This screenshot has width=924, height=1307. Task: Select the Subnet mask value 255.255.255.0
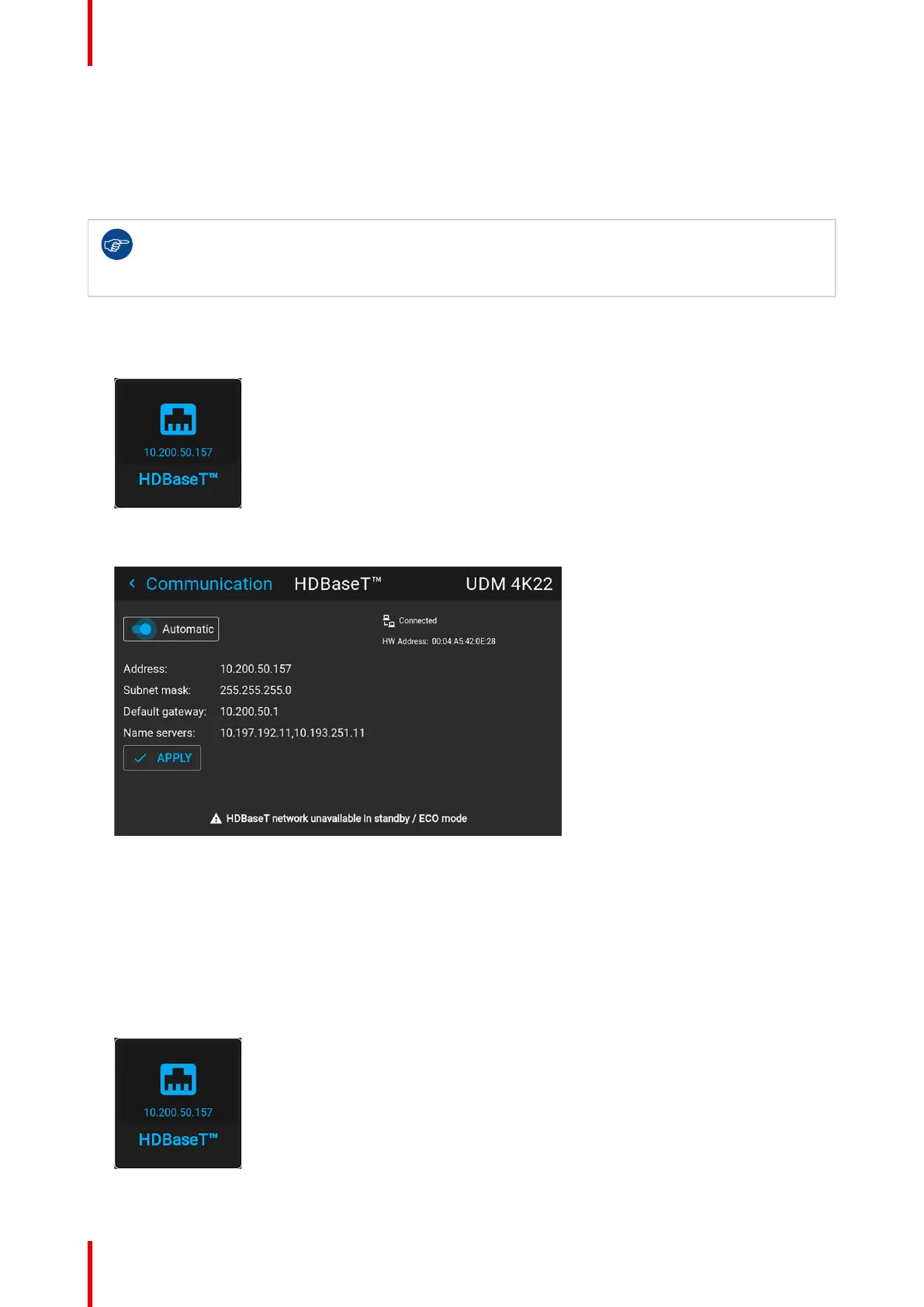(255, 690)
